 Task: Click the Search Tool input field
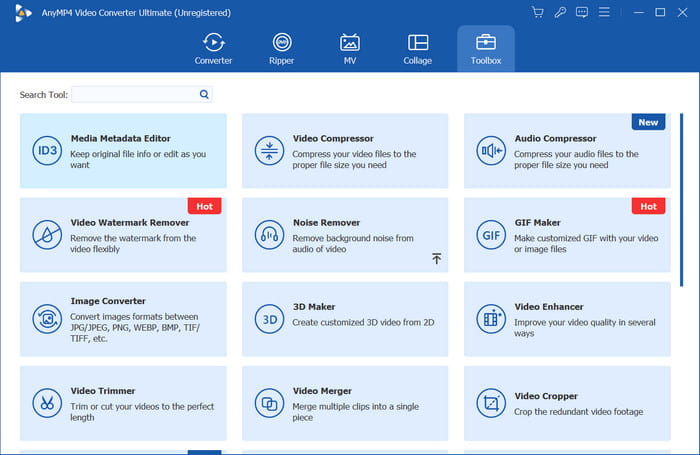(142, 94)
